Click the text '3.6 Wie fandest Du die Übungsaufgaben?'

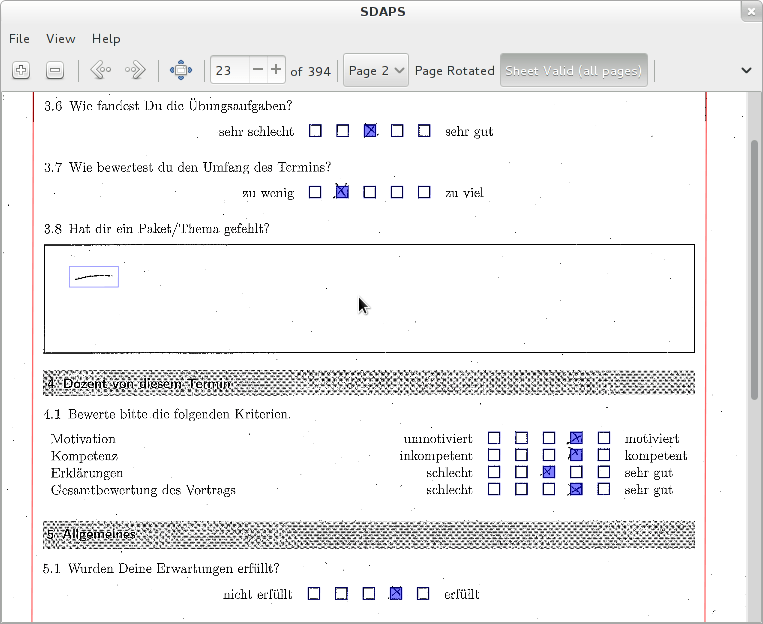[x=168, y=106]
